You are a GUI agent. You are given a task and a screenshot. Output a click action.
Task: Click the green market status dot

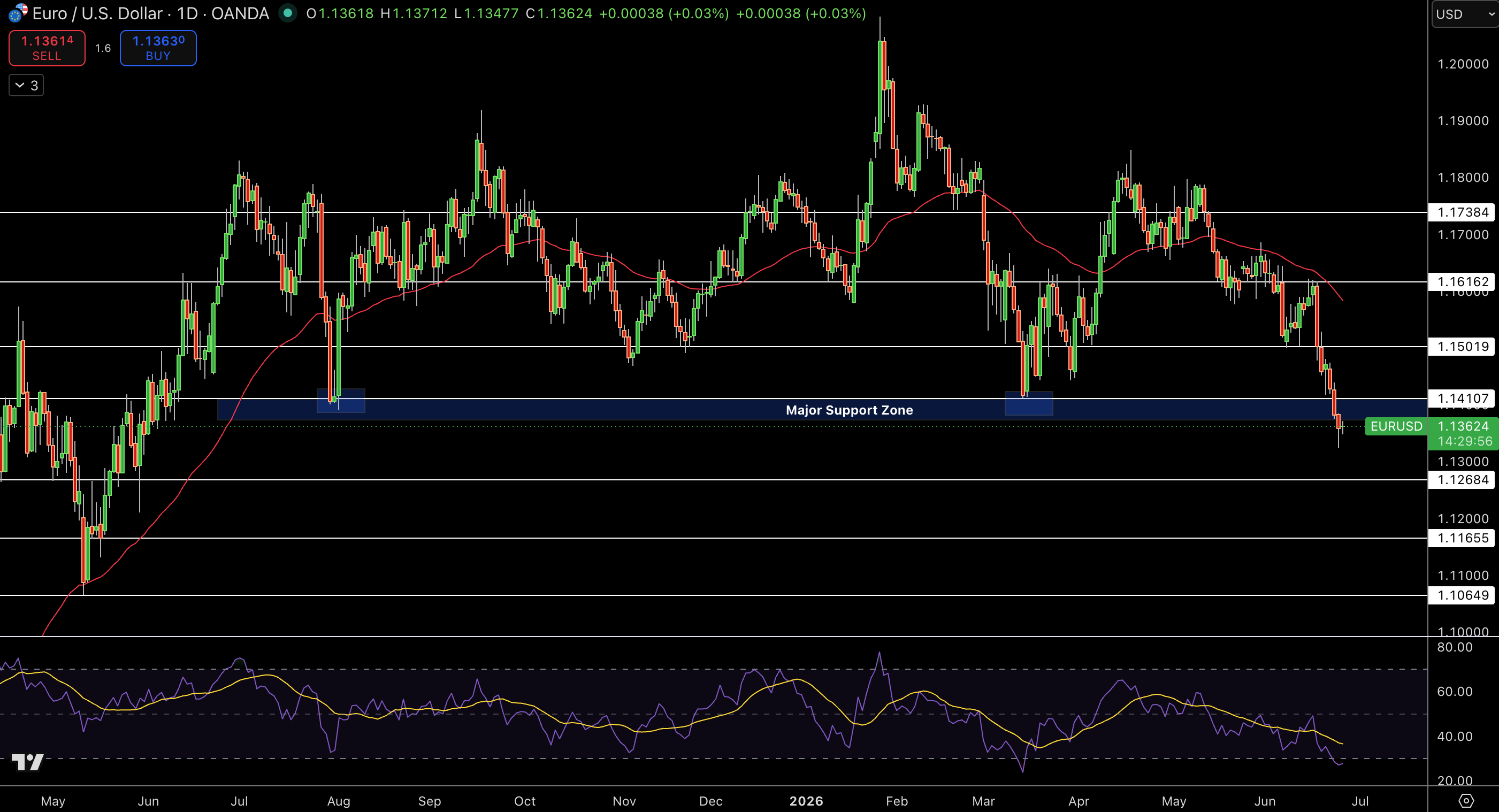(x=287, y=13)
